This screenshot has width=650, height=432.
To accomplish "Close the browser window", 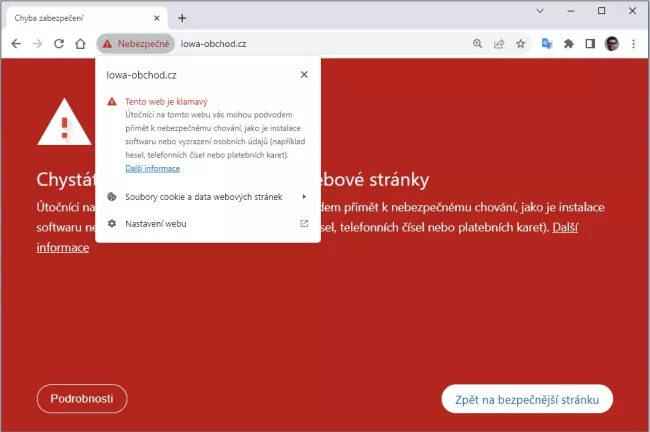I will [632, 11].
